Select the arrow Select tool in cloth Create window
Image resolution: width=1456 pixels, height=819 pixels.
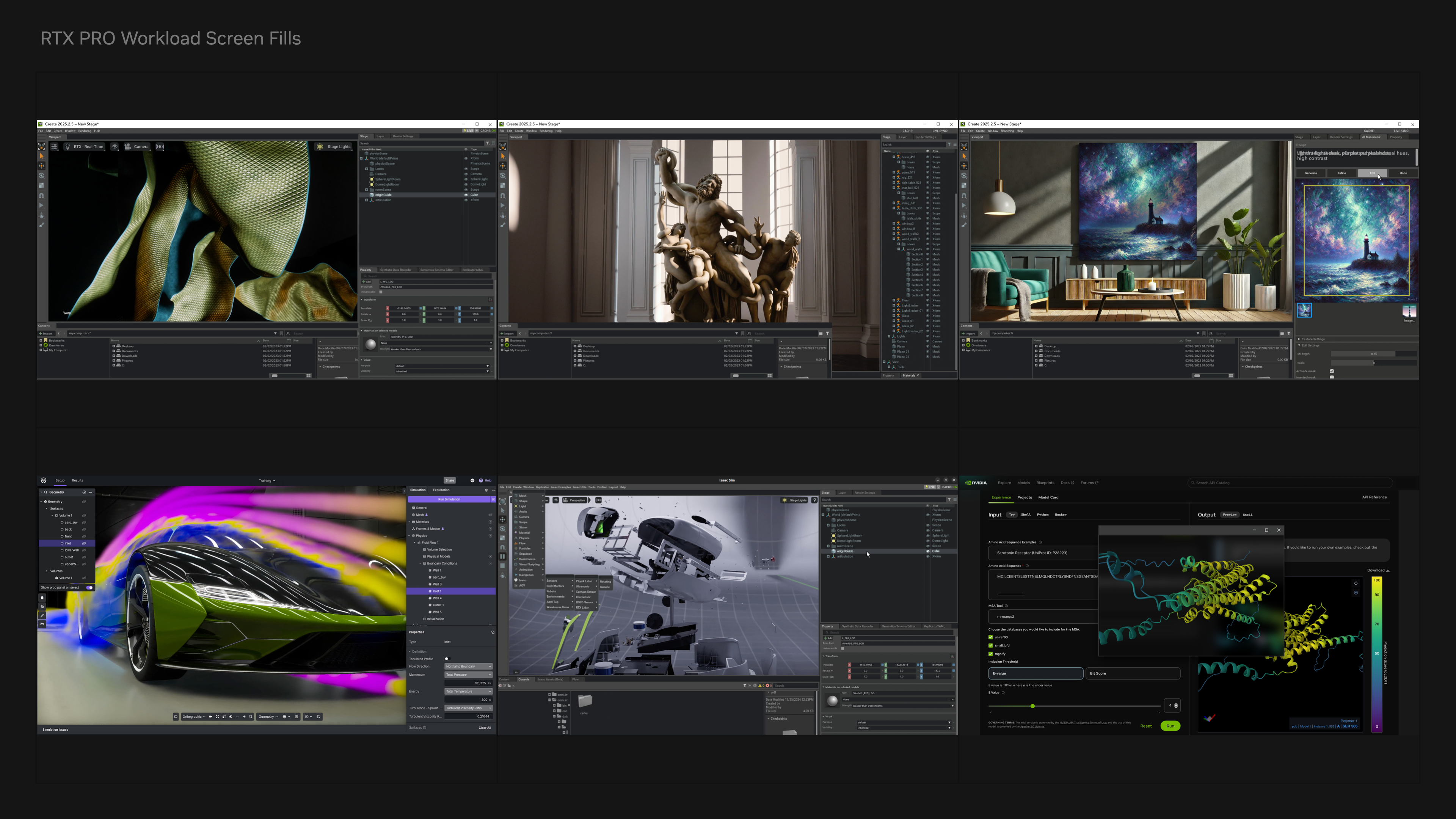click(x=41, y=156)
